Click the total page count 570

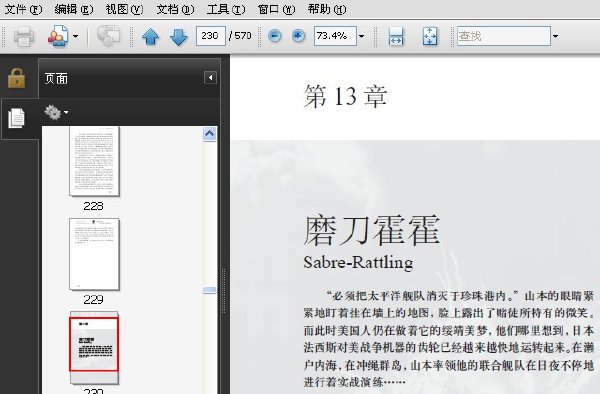(x=243, y=36)
